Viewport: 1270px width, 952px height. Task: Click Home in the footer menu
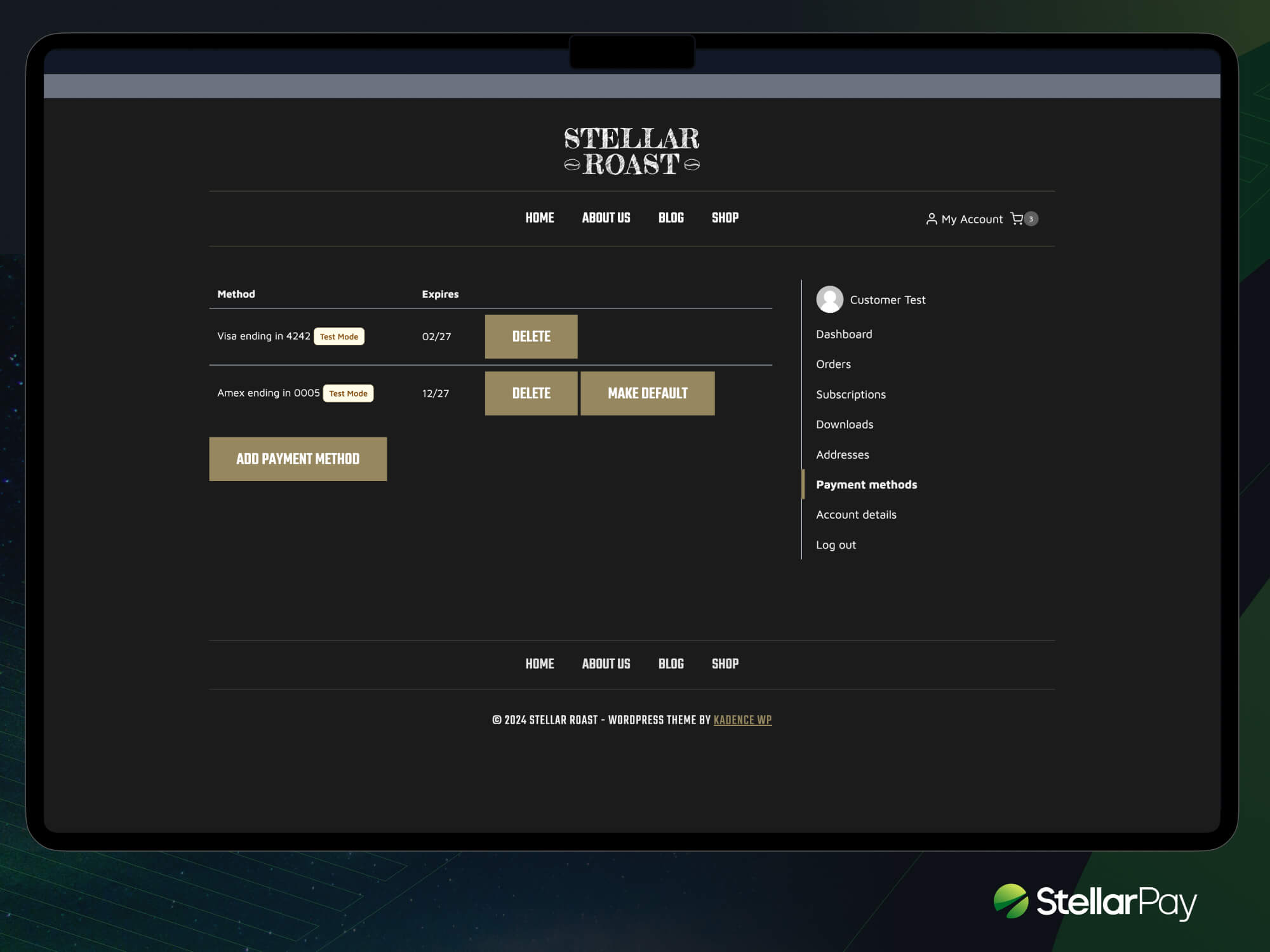tap(539, 664)
